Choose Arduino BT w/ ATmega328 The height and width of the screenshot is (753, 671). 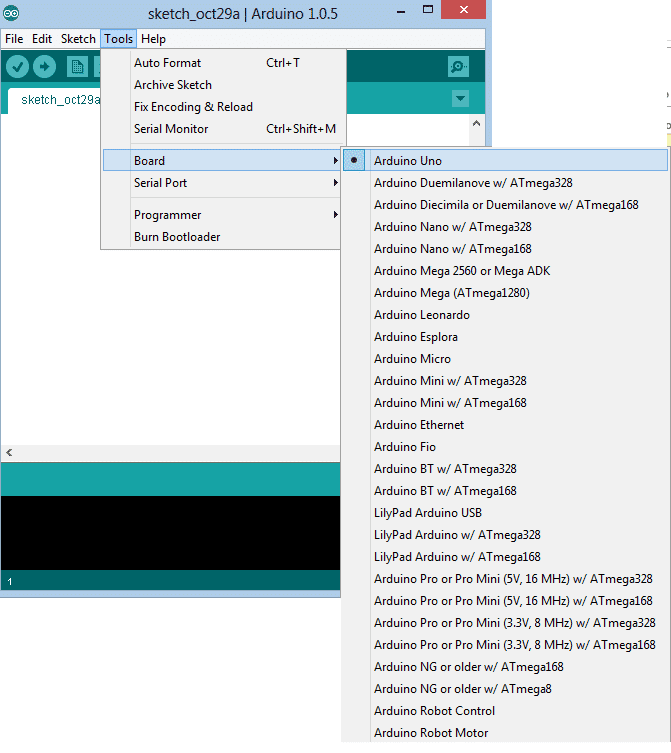pyautogui.click(x=504, y=469)
